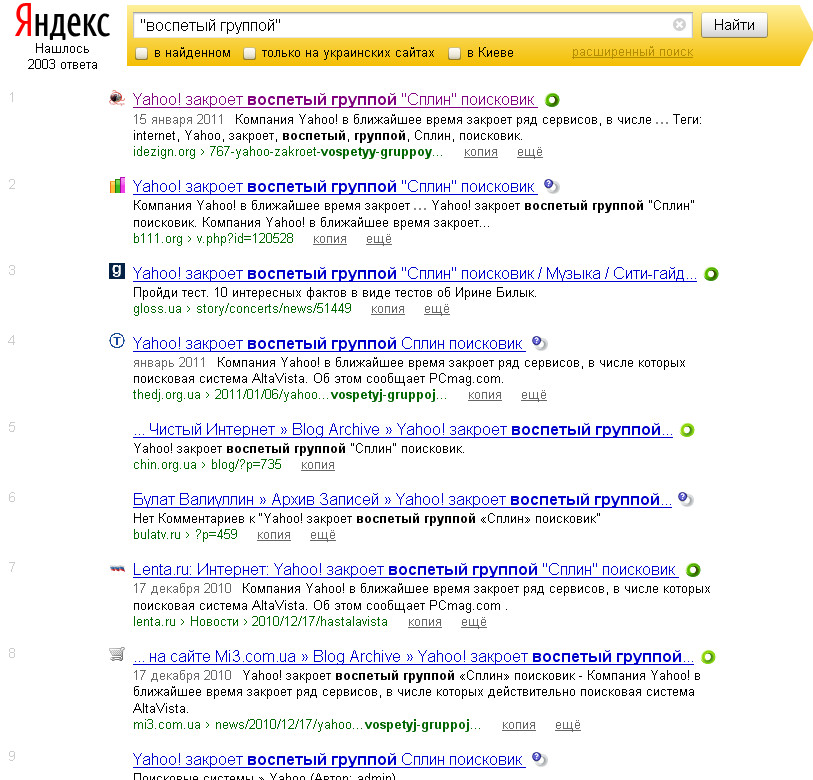The image size is (813, 780).
Task: Open 'расширенный поиск' advanced search
Action: [633, 52]
